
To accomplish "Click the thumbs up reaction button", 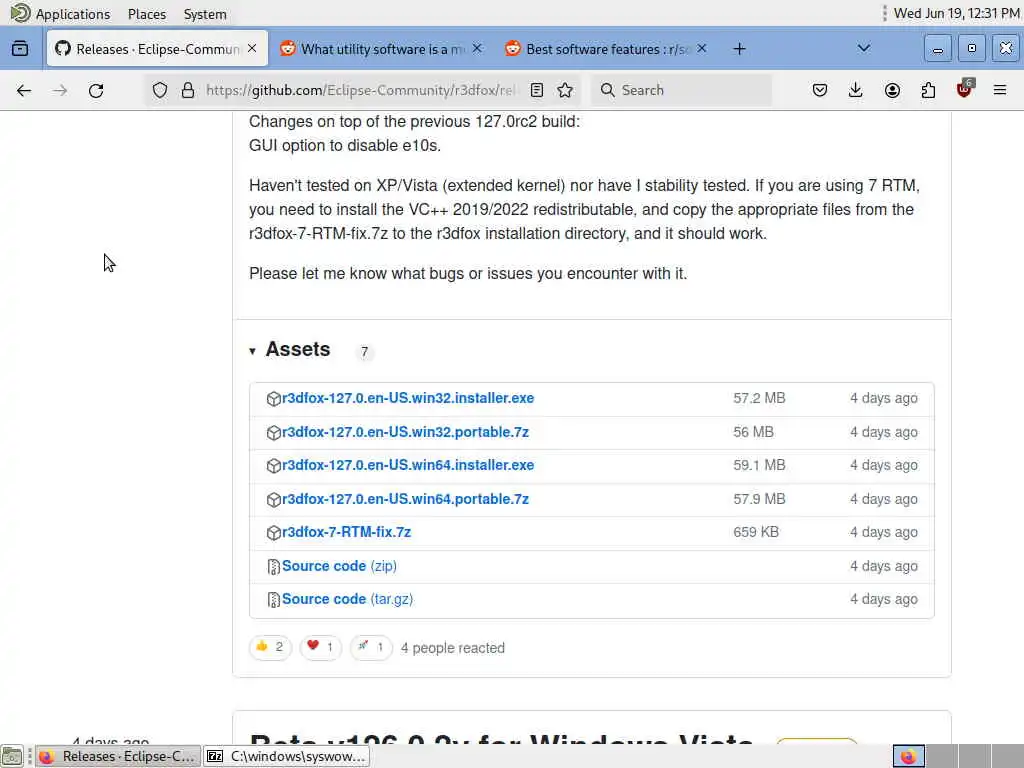I will (270, 647).
